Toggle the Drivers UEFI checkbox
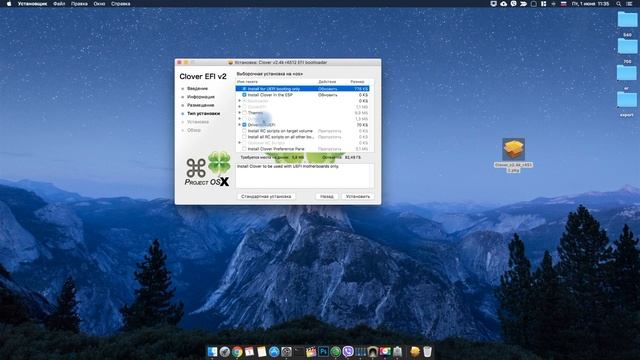Screen dimensions: 640x360 (244, 125)
